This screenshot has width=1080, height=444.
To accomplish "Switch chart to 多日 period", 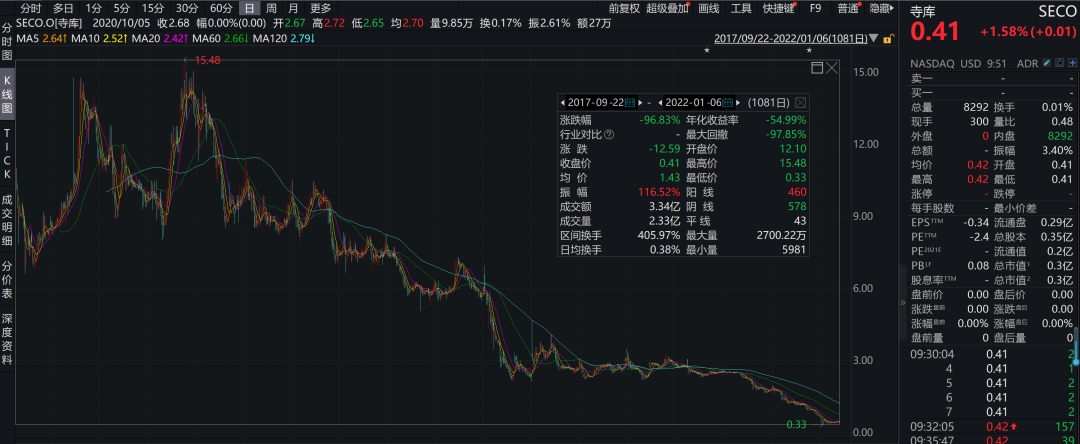I will 63,8.
